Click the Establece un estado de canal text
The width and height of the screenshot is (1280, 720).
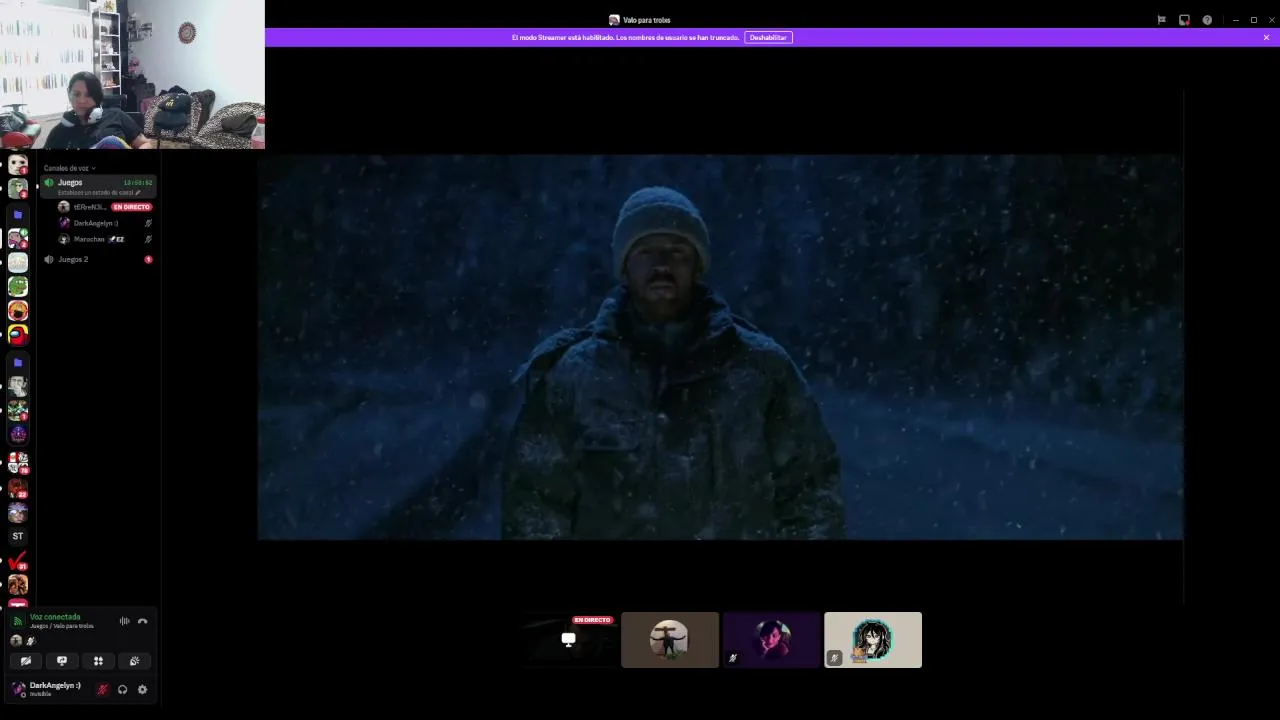tap(95, 192)
